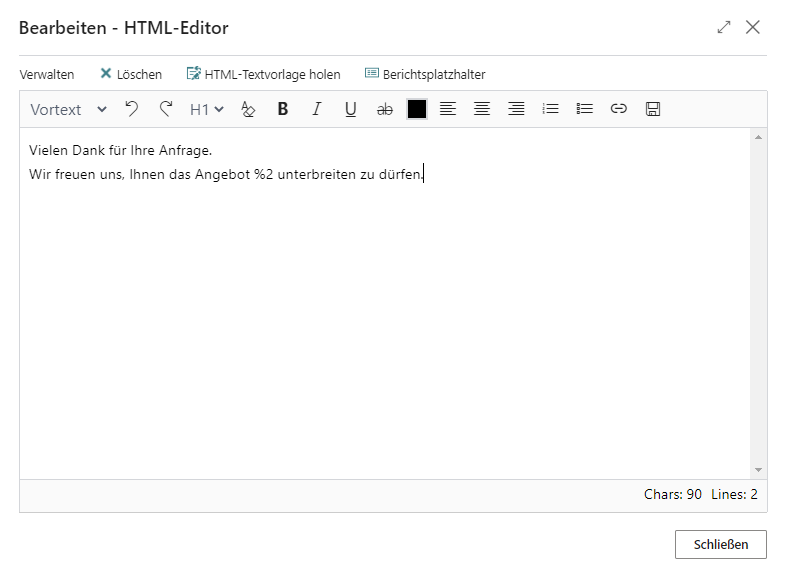Open the Verwalten menu
The image size is (786, 579).
(47, 75)
